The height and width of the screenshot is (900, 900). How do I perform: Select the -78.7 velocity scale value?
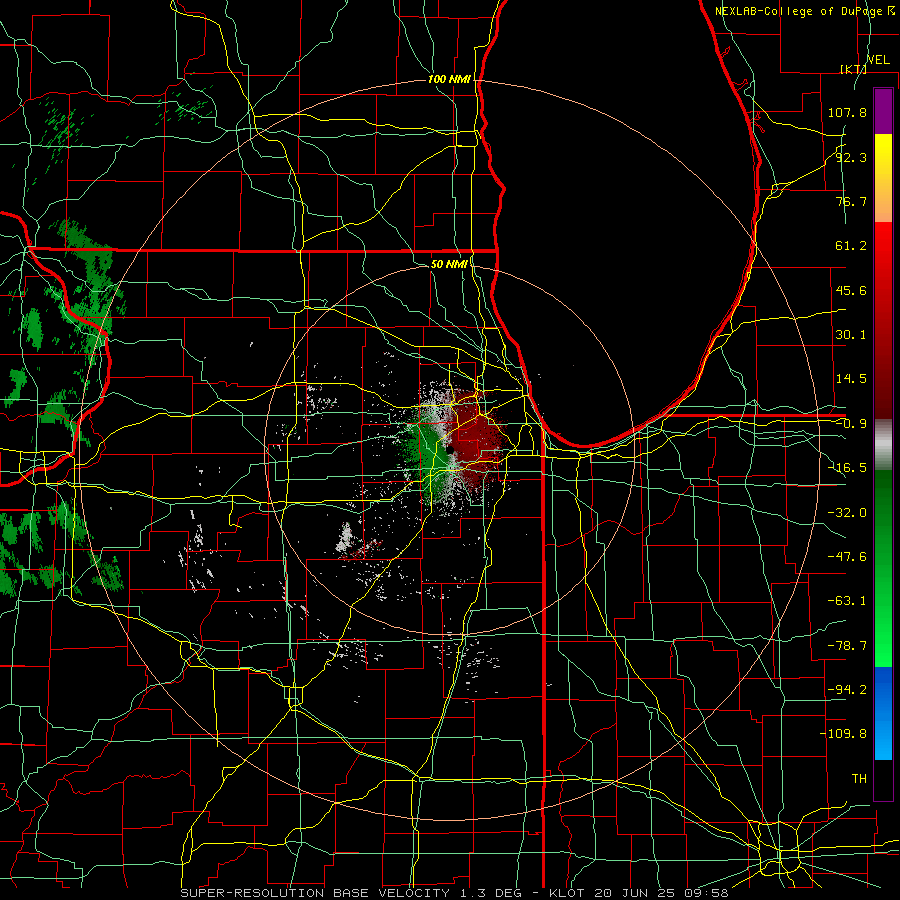[847, 646]
